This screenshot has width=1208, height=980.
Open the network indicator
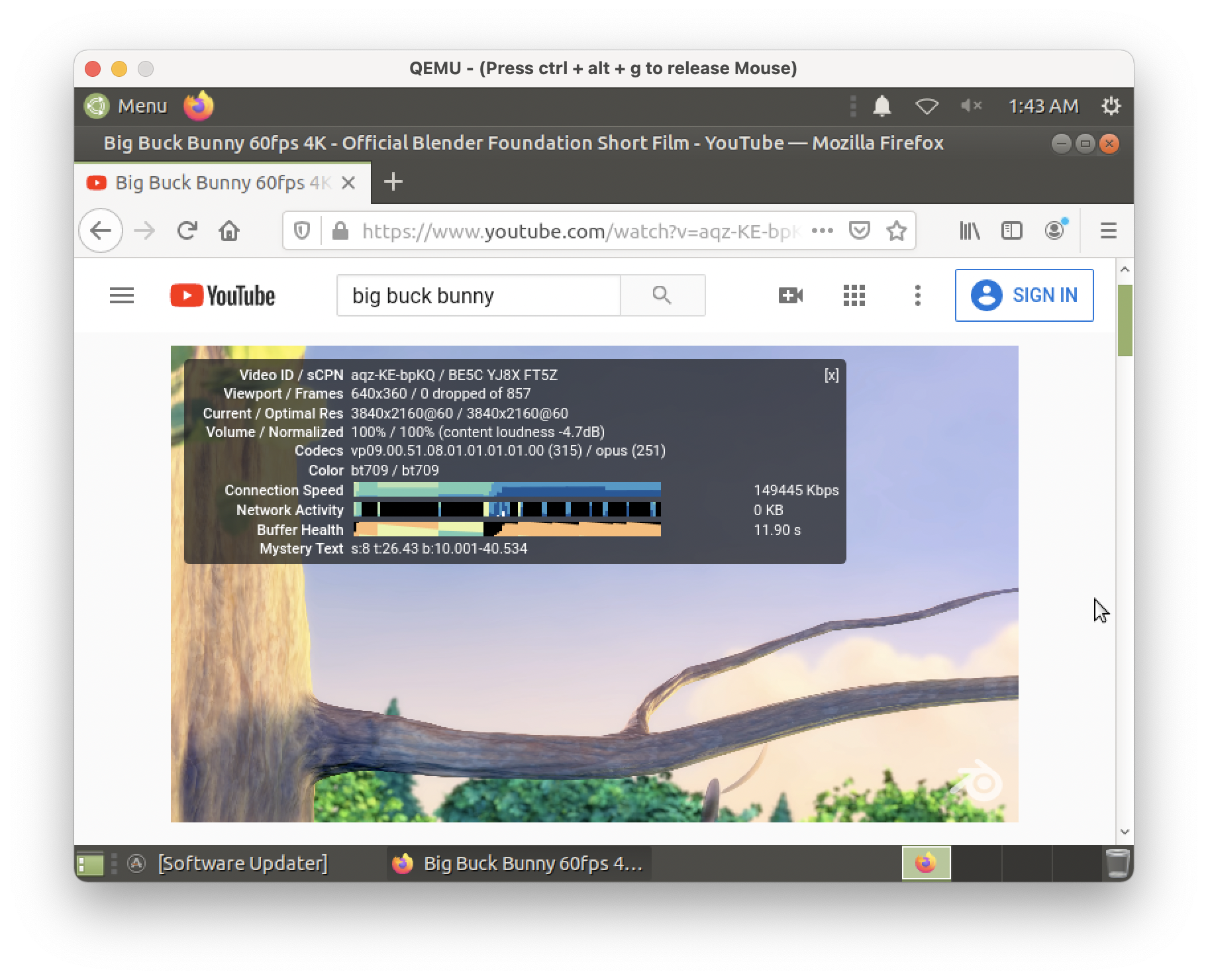pyautogui.click(x=927, y=106)
